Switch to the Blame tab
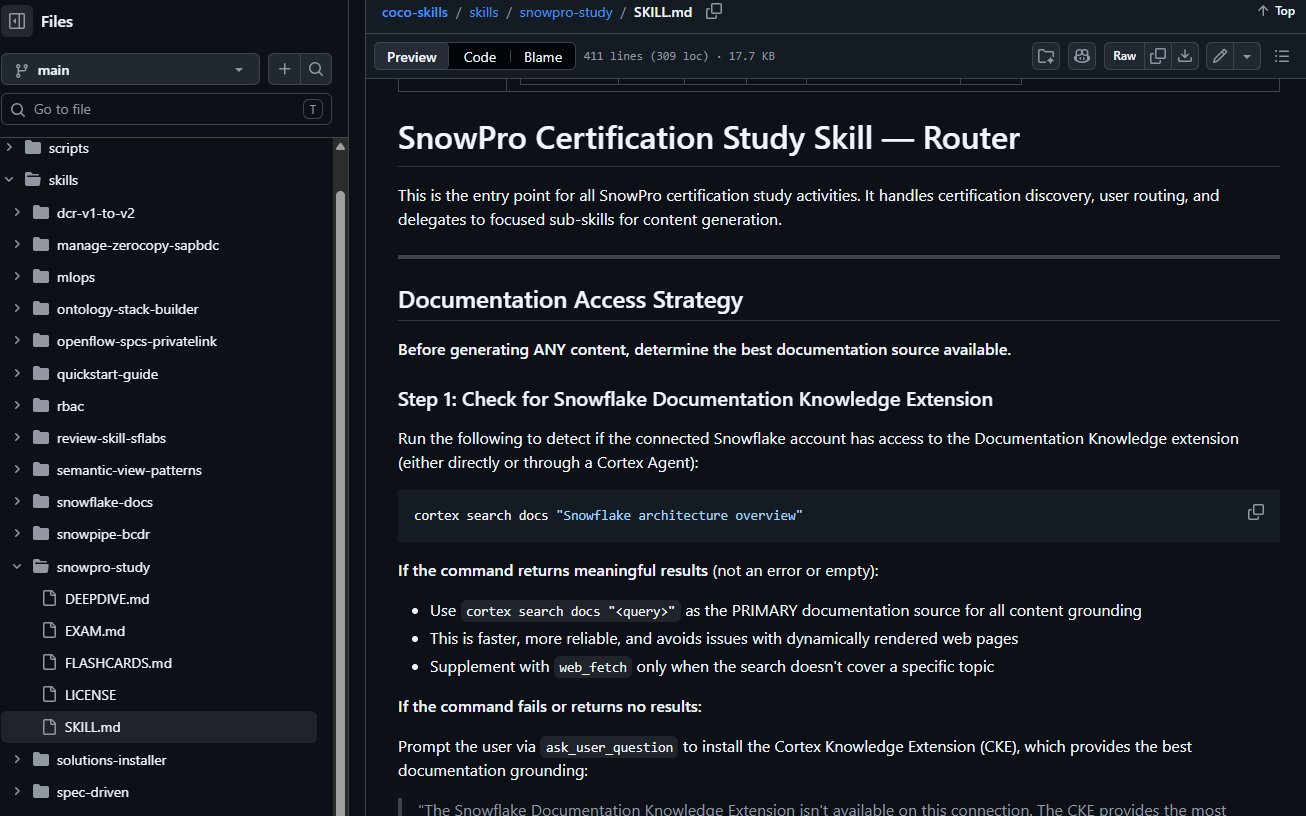1306x816 pixels. [543, 57]
